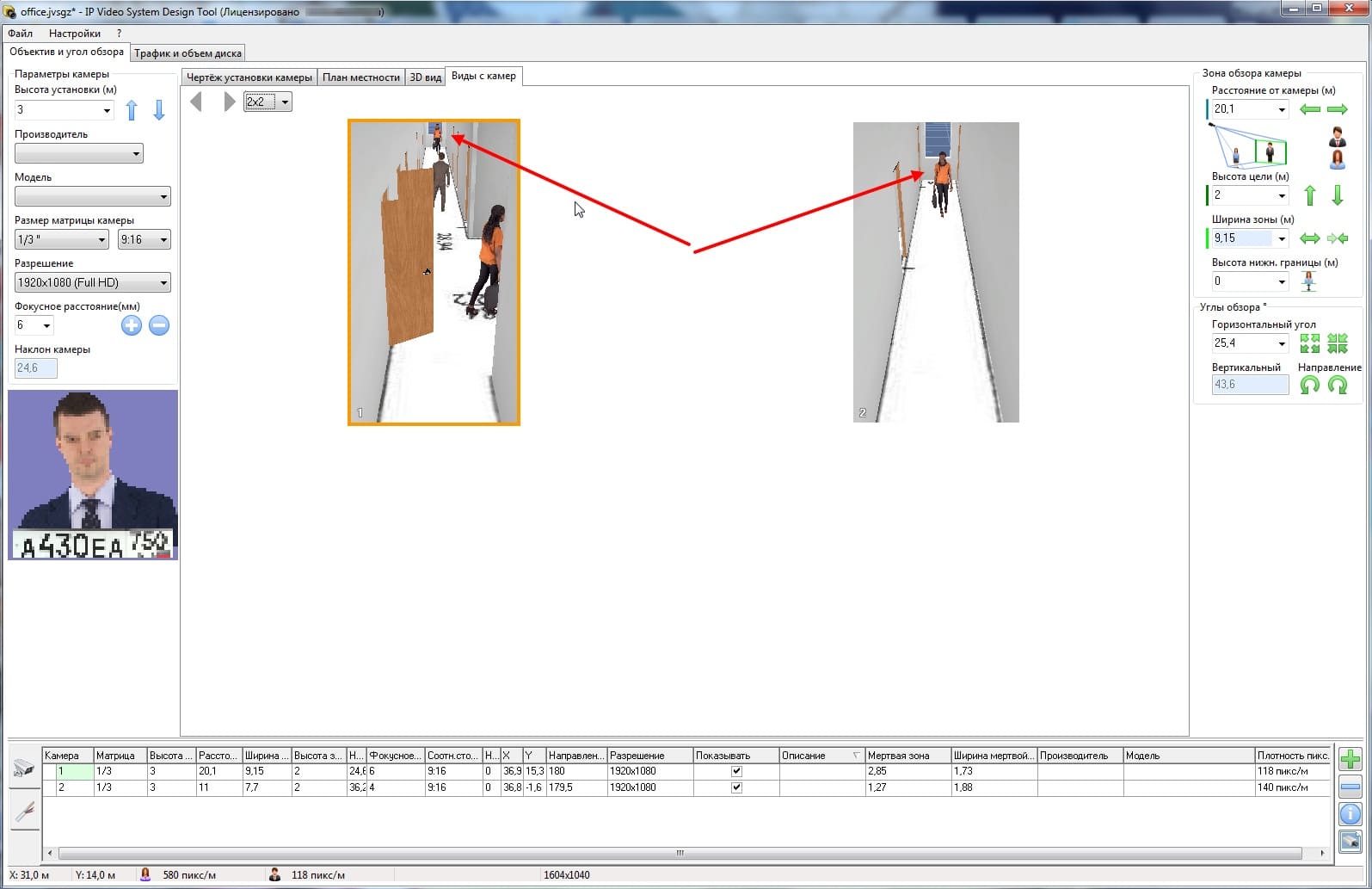Open the ? help menu
The width and height of the screenshot is (1372, 889).
tap(120, 34)
